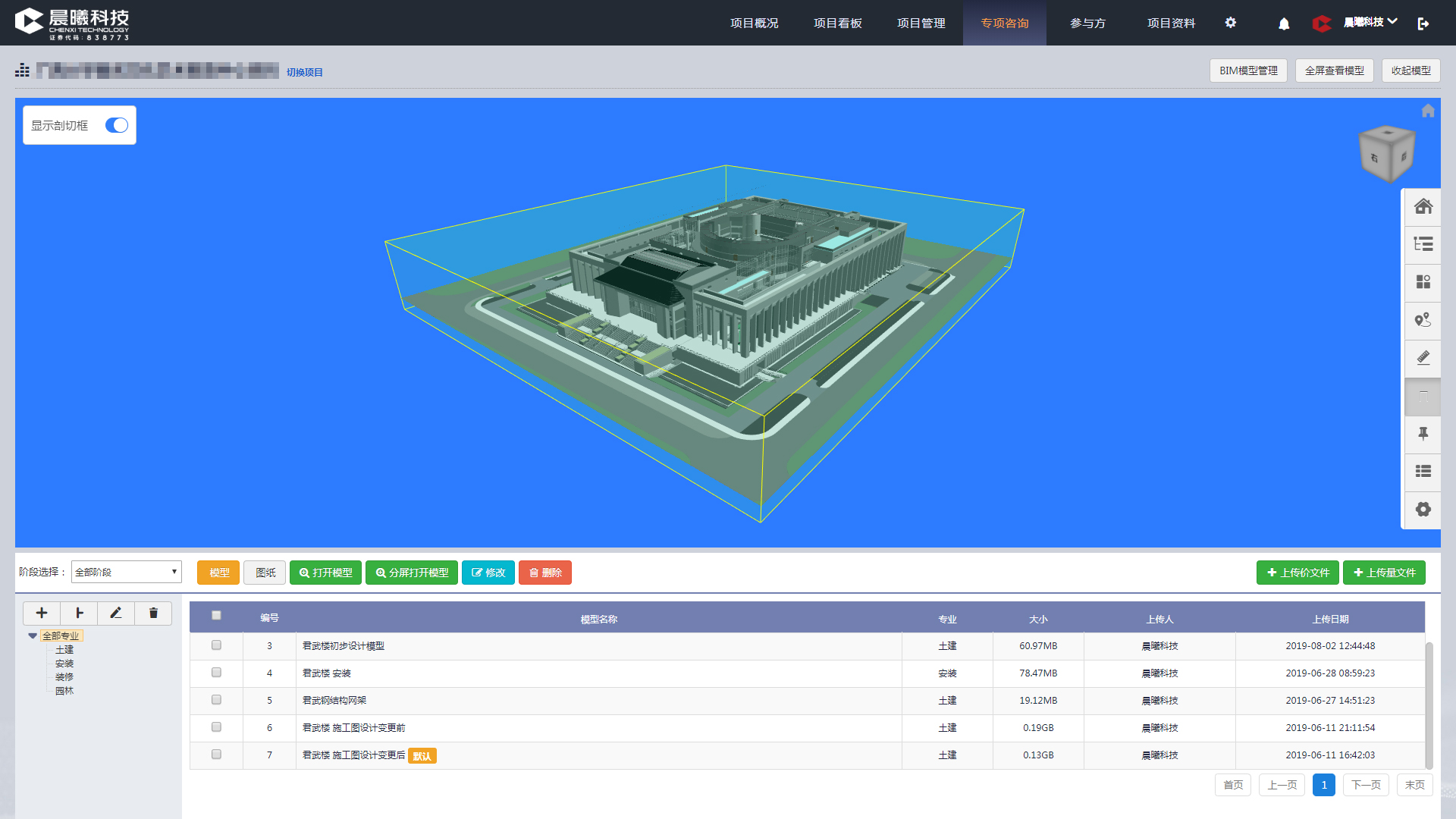
Task: Click the 切换项目 link
Action: [305, 72]
